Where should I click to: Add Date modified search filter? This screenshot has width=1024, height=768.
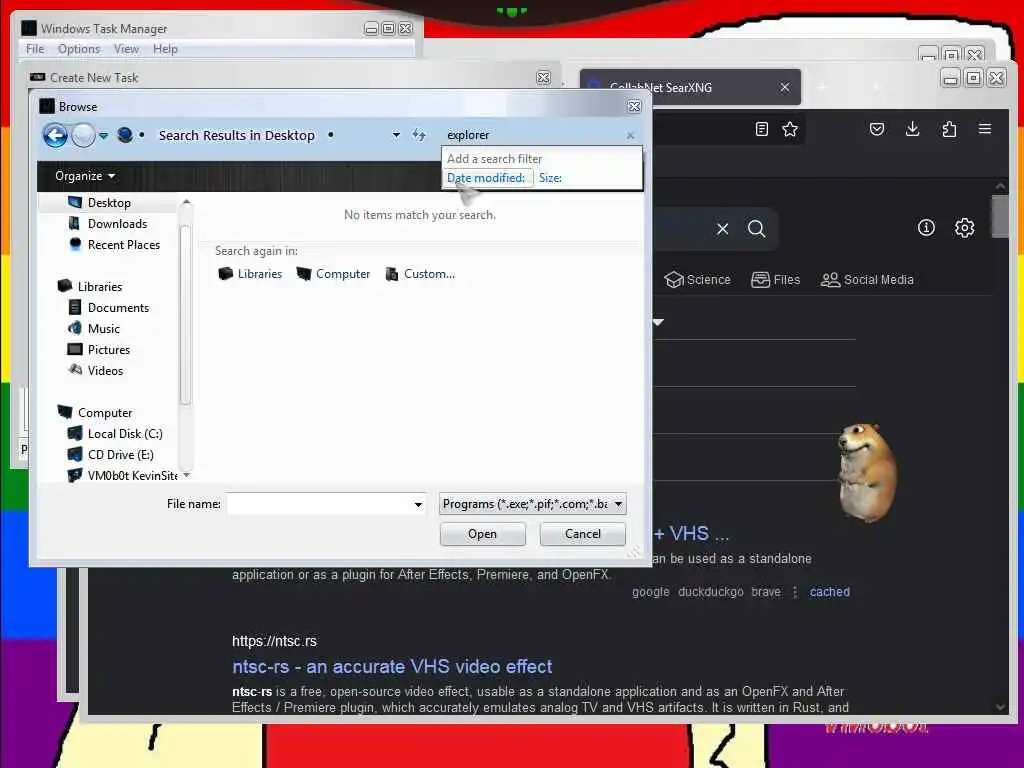tap(486, 178)
